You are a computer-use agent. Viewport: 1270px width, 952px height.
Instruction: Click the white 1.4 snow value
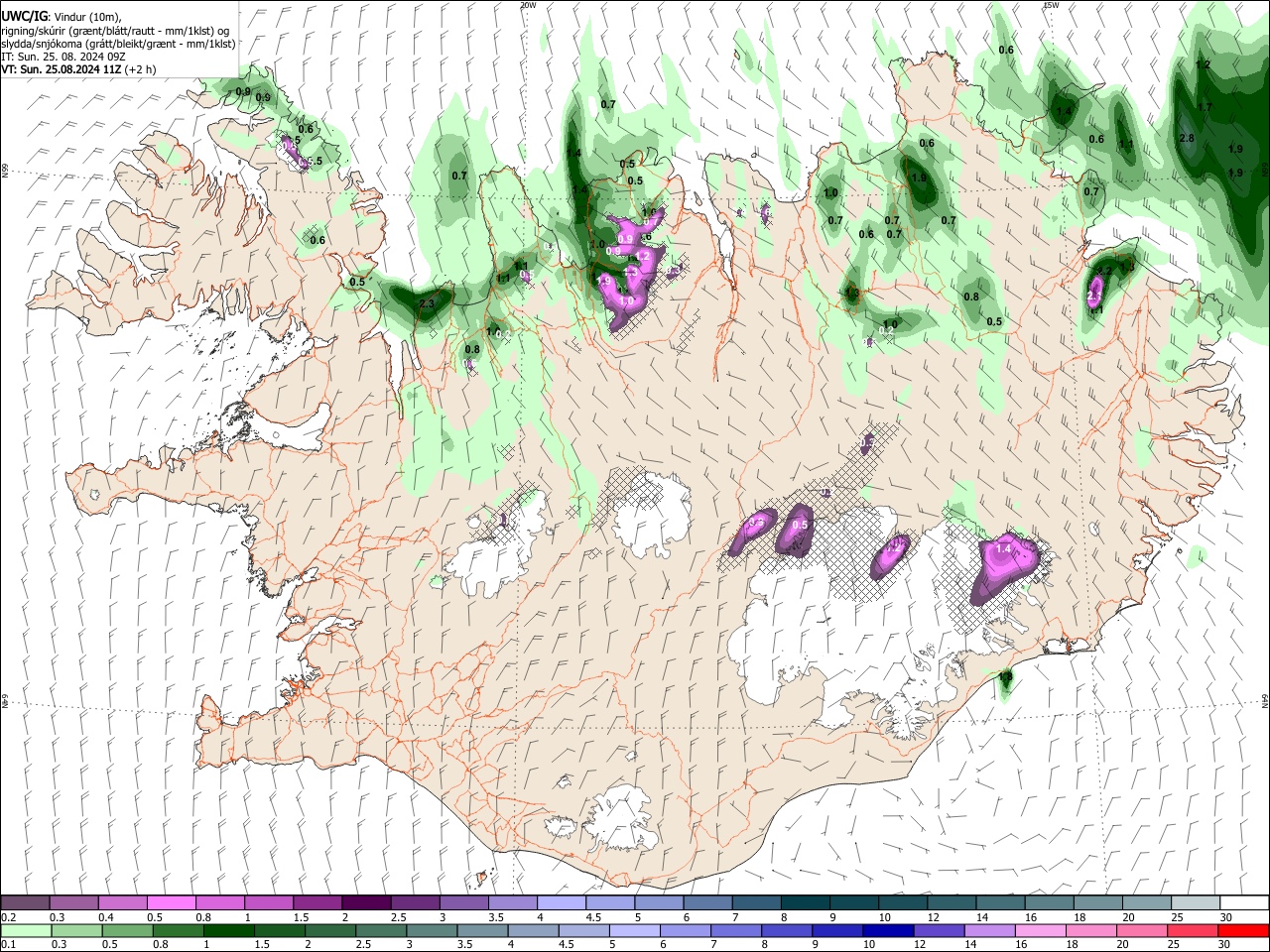coord(1003,548)
